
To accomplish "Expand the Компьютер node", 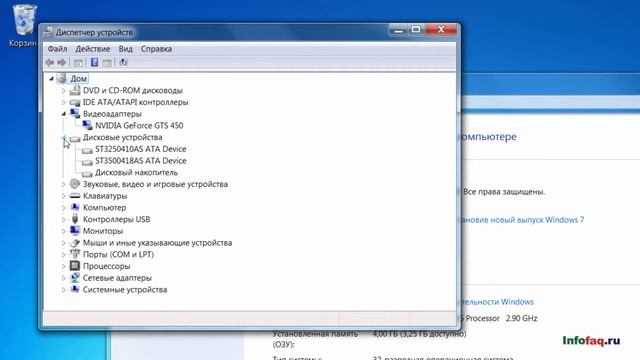I will 64,208.
